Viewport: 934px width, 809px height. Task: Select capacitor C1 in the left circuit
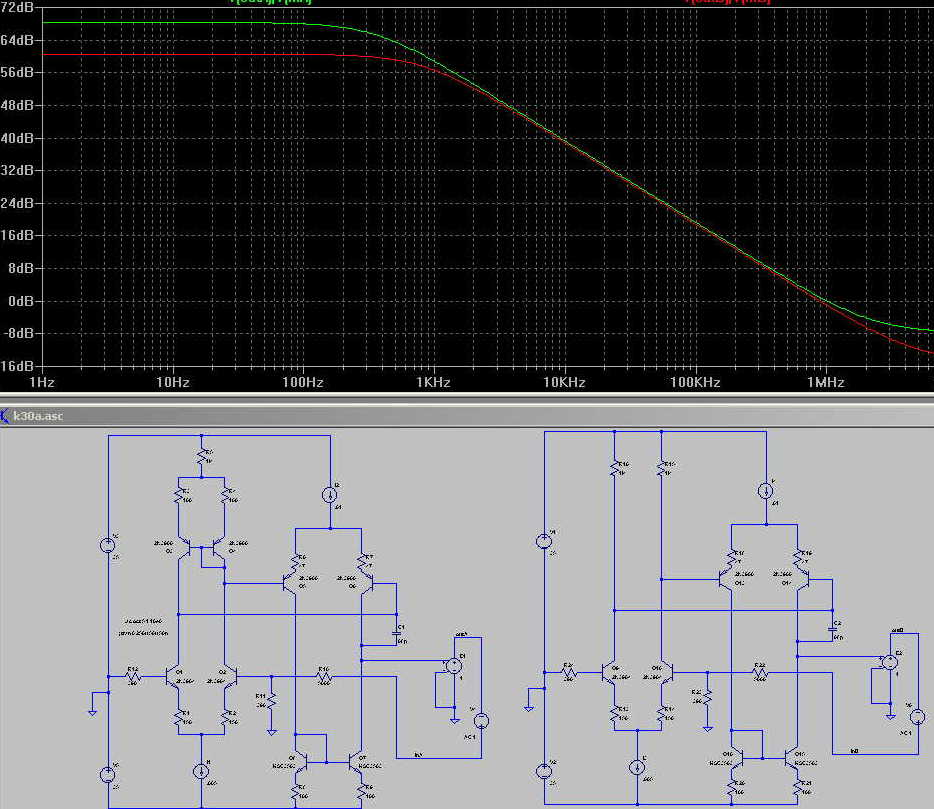pos(397,634)
